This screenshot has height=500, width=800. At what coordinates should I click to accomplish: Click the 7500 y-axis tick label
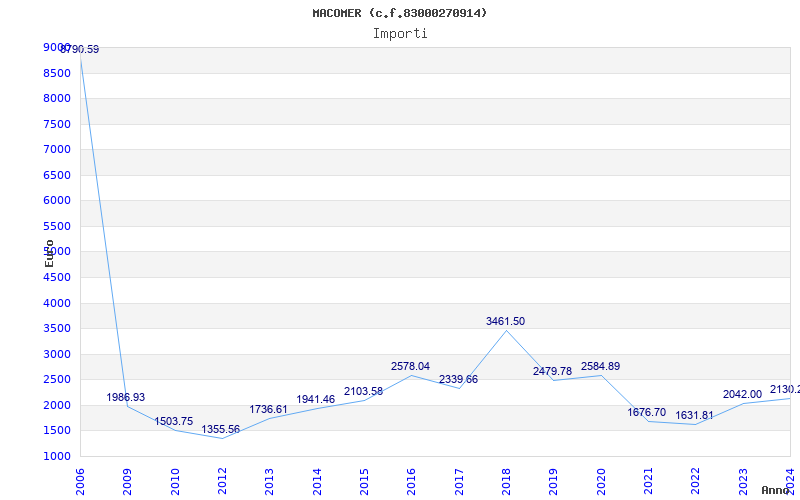pos(57,124)
